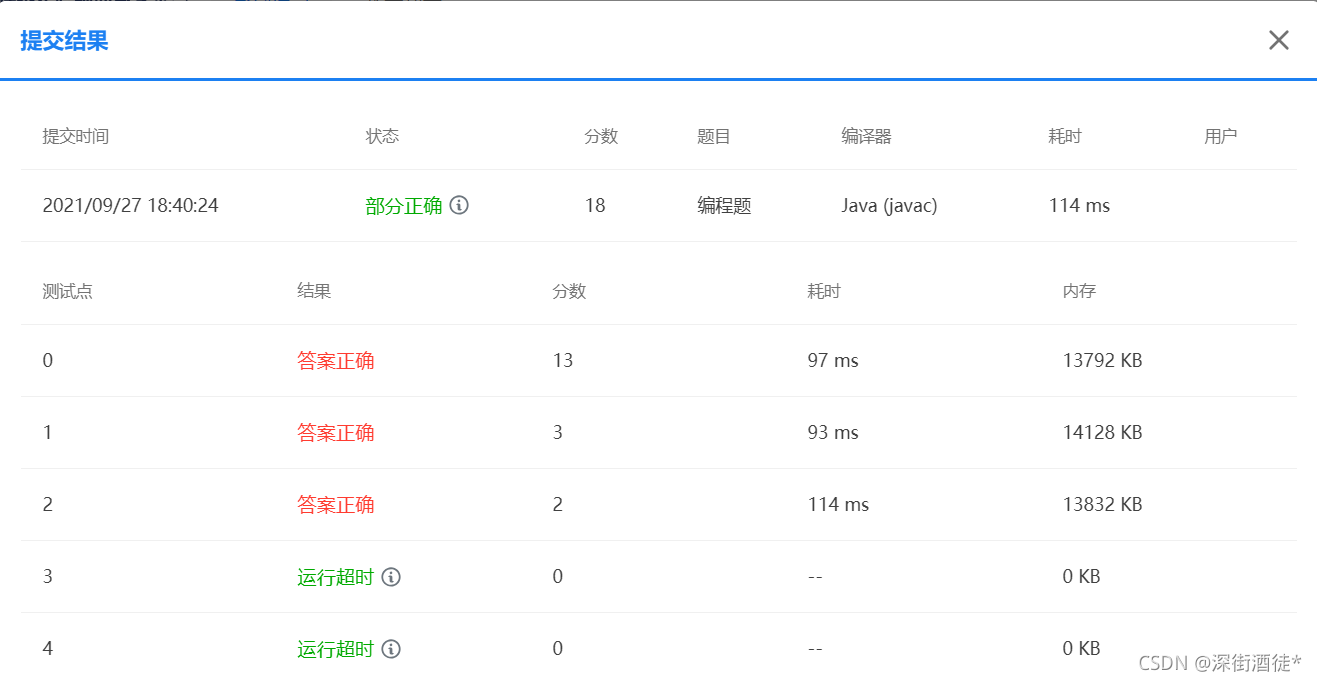Open the 编译器 column options via Java (javac)
This screenshot has width=1317, height=681.
[x=889, y=205]
